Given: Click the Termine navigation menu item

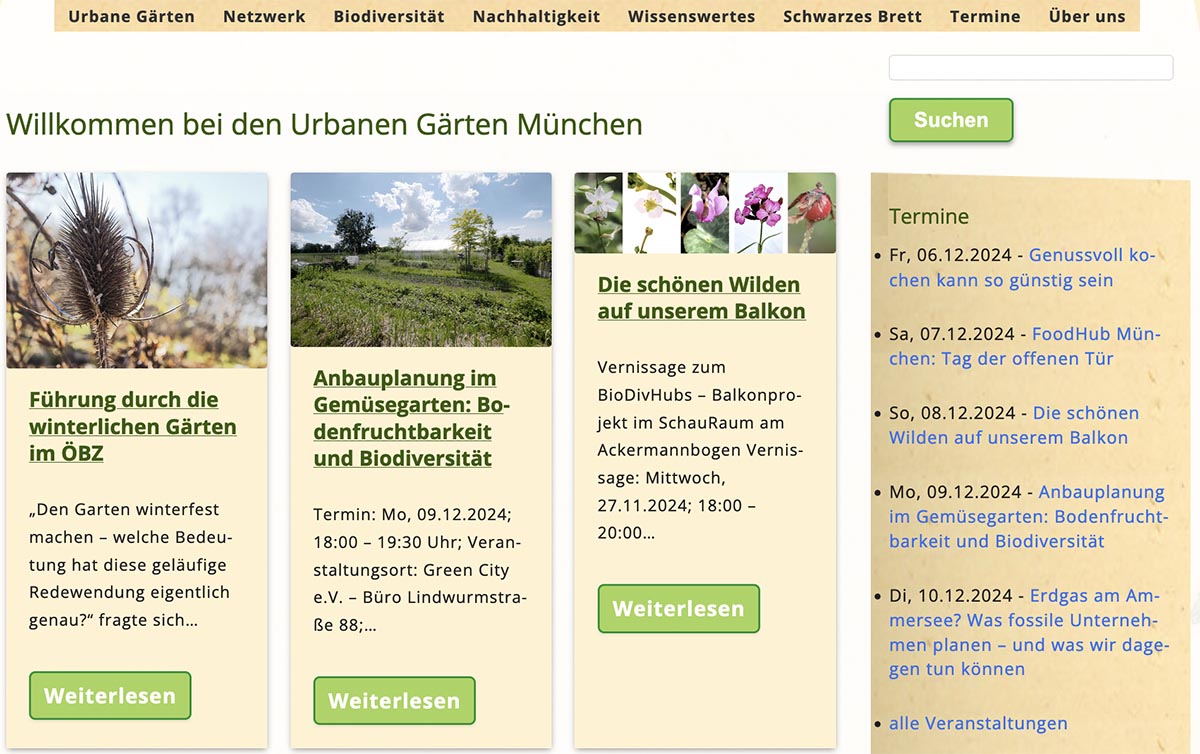Looking at the screenshot, I should (x=985, y=16).
